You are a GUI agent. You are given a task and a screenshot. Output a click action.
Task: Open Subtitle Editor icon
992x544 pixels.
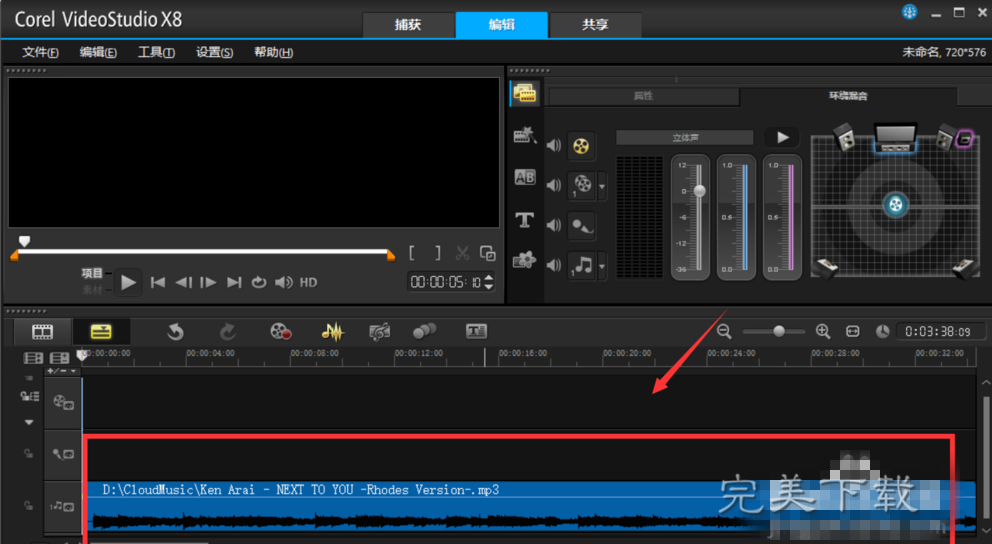pyautogui.click(x=476, y=331)
